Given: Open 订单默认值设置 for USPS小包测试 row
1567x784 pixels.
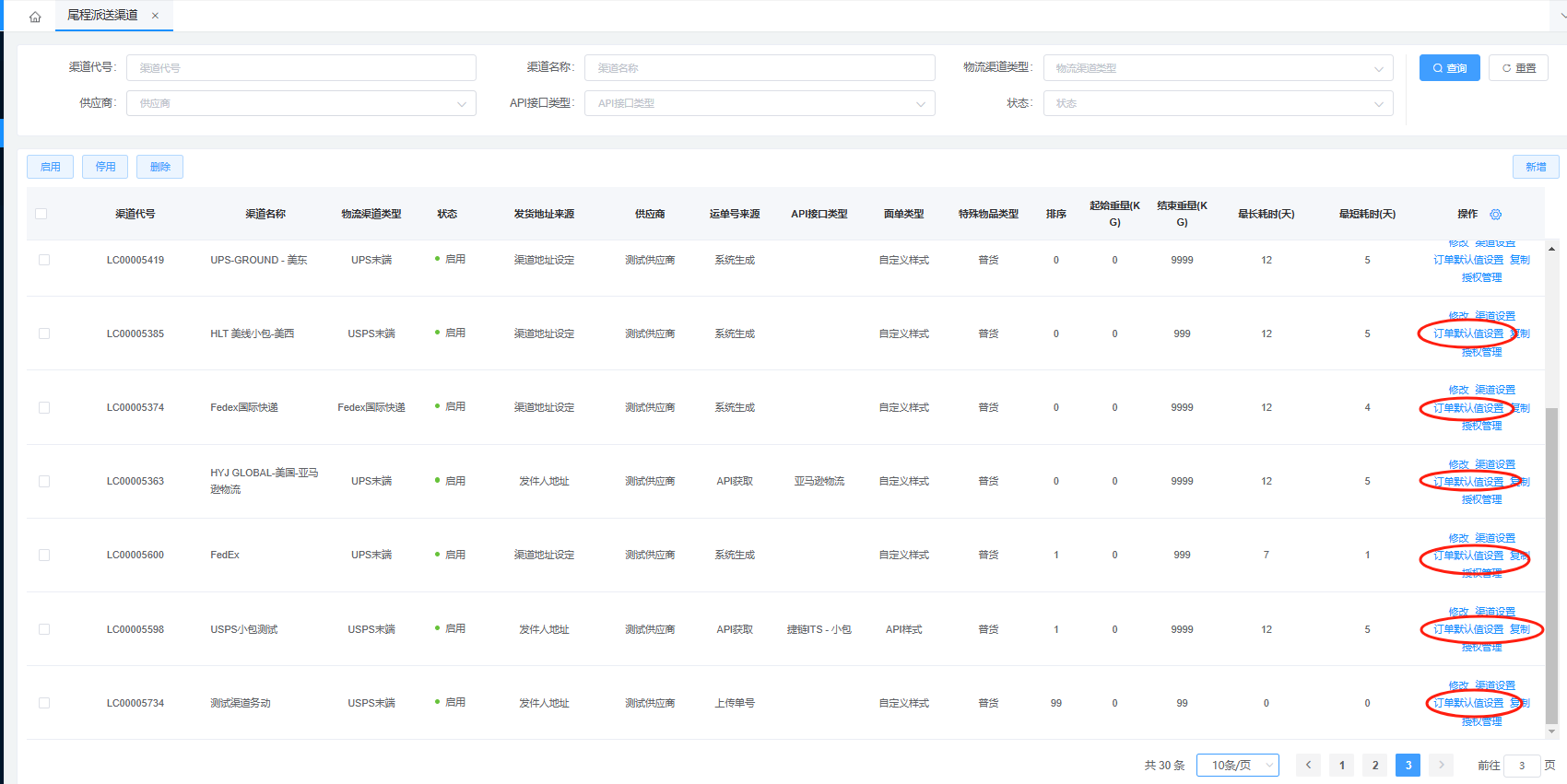Looking at the screenshot, I should click(x=1468, y=629).
